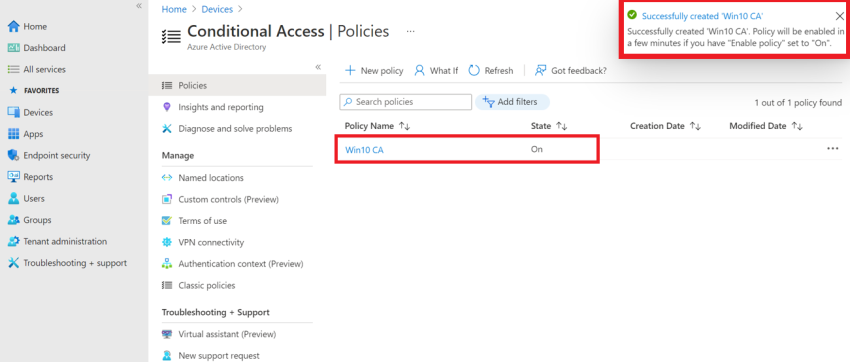Screen dimensions: 850x362
Task: Open VPN connectivity page
Action: coord(211,242)
